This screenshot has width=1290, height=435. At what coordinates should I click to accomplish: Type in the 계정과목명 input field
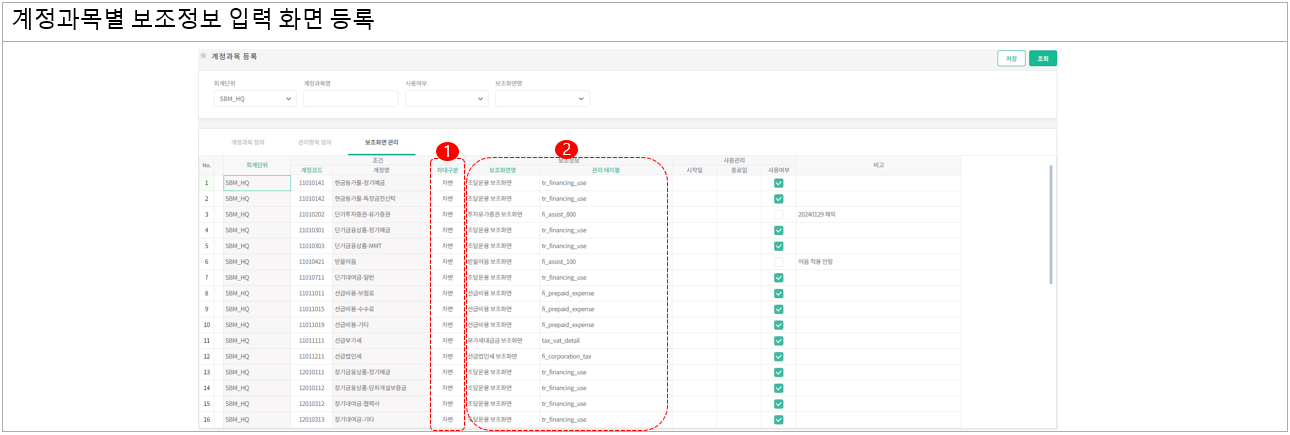click(x=344, y=99)
